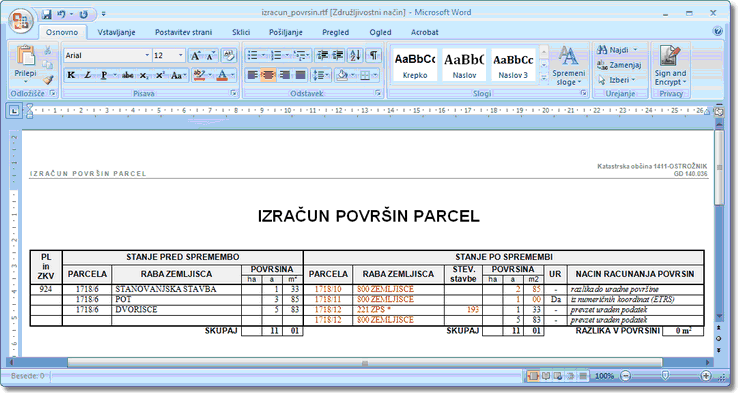Click the zoom slider handle
739x395 pixels.
[x=665, y=375]
